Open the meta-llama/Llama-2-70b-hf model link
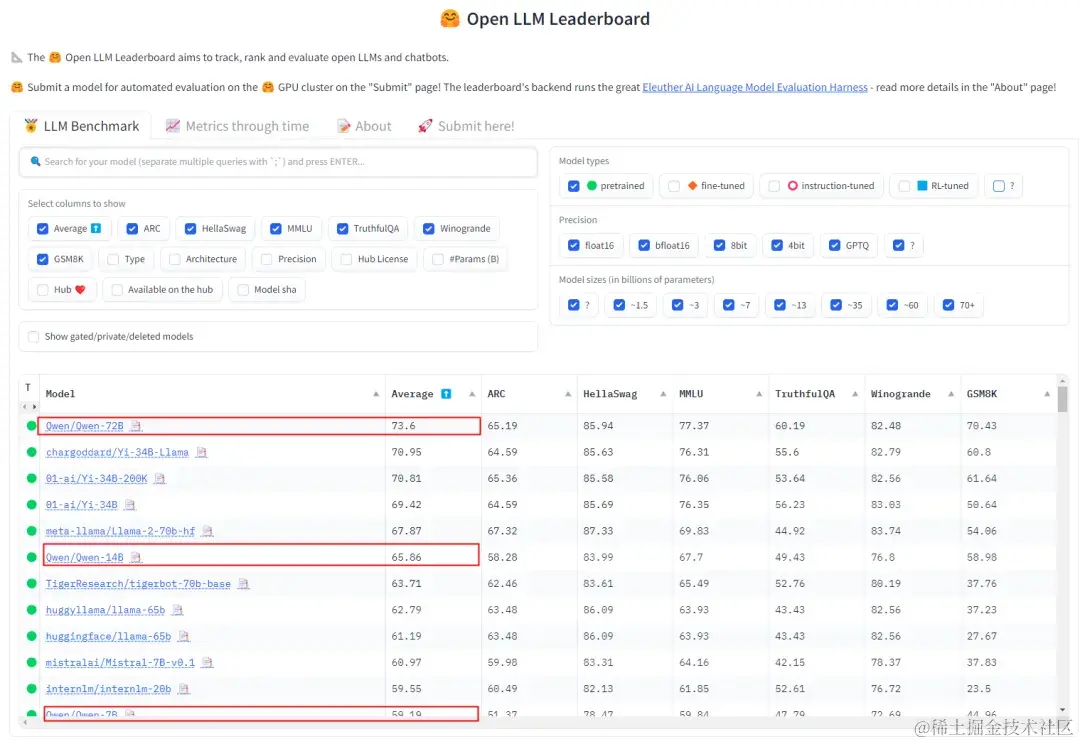The height and width of the screenshot is (744, 1080). click(x=121, y=531)
